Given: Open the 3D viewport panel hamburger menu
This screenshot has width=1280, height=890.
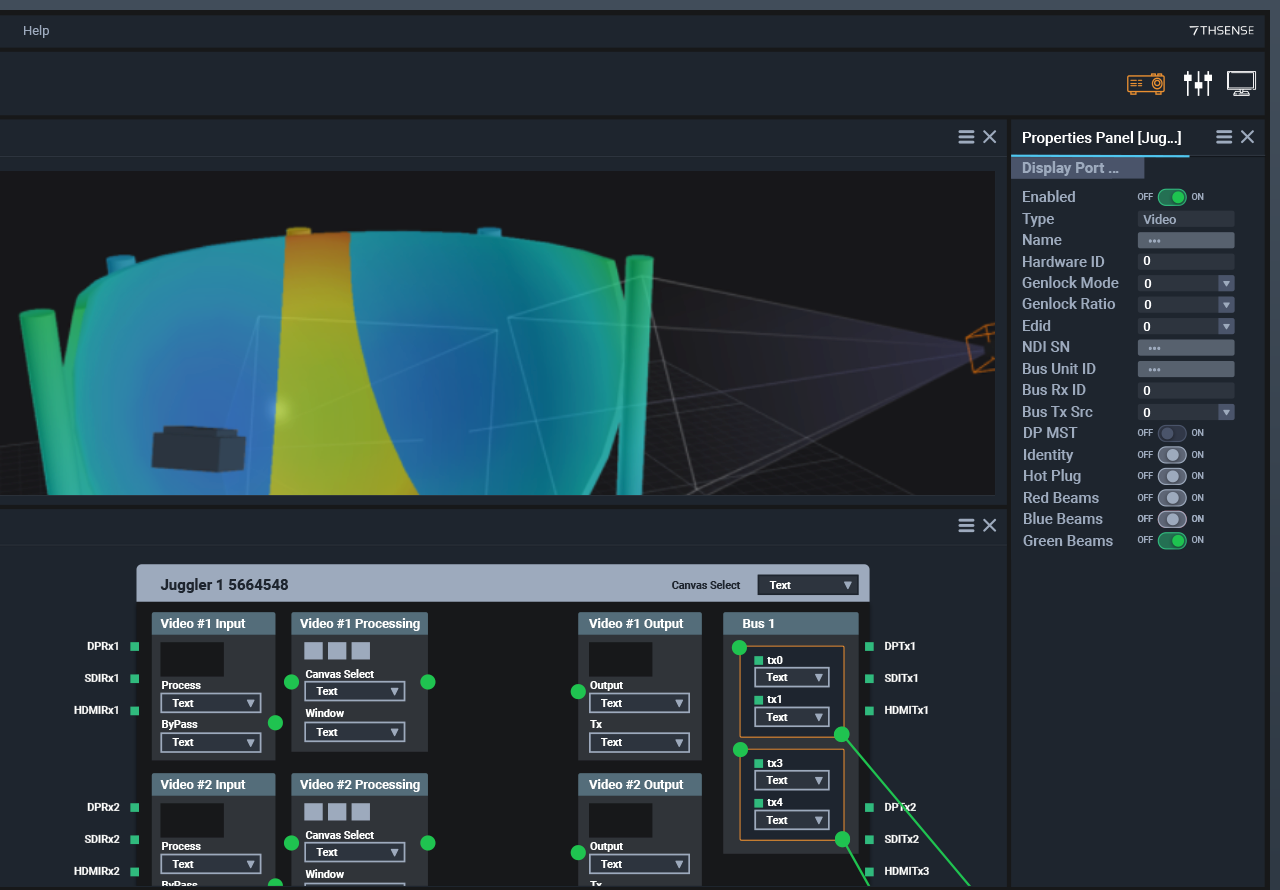Looking at the screenshot, I should pos(966,137).
